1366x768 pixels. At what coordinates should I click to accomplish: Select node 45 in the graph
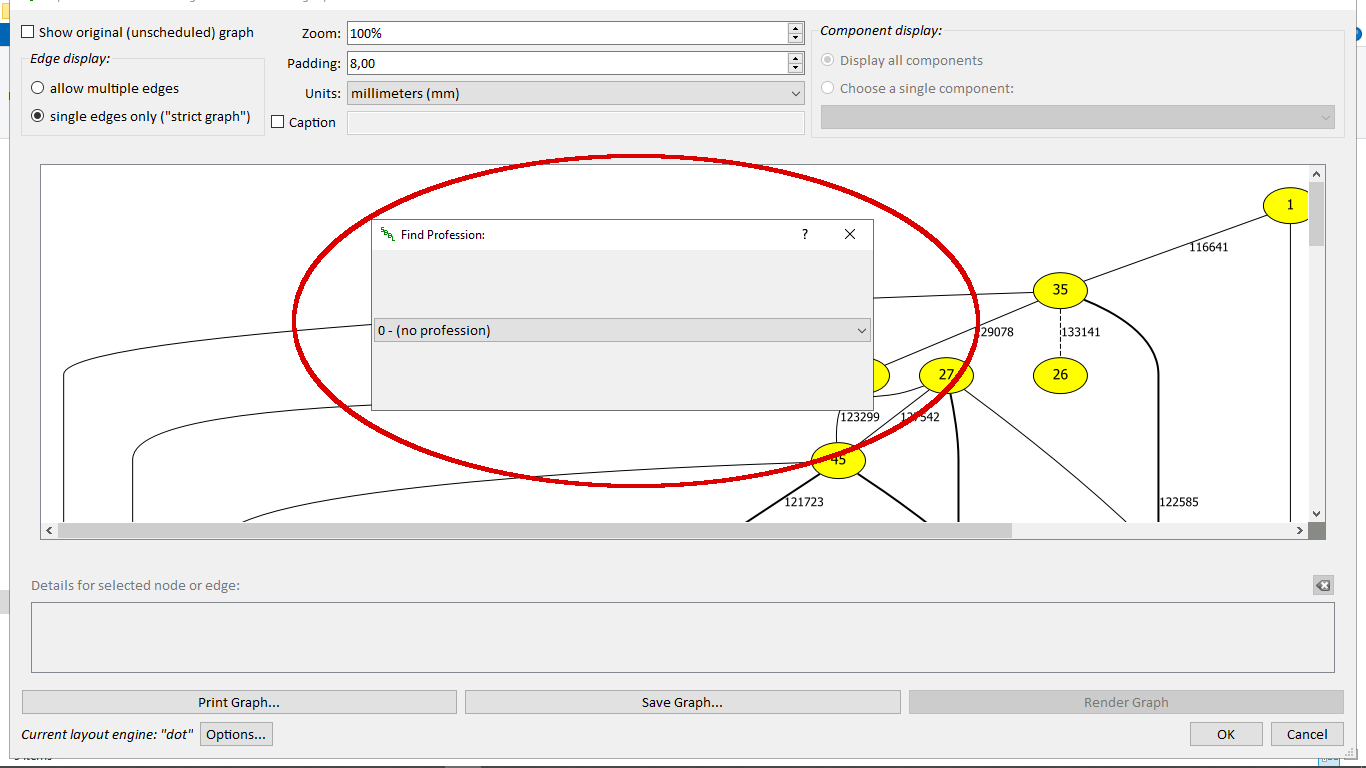point(837,460)
